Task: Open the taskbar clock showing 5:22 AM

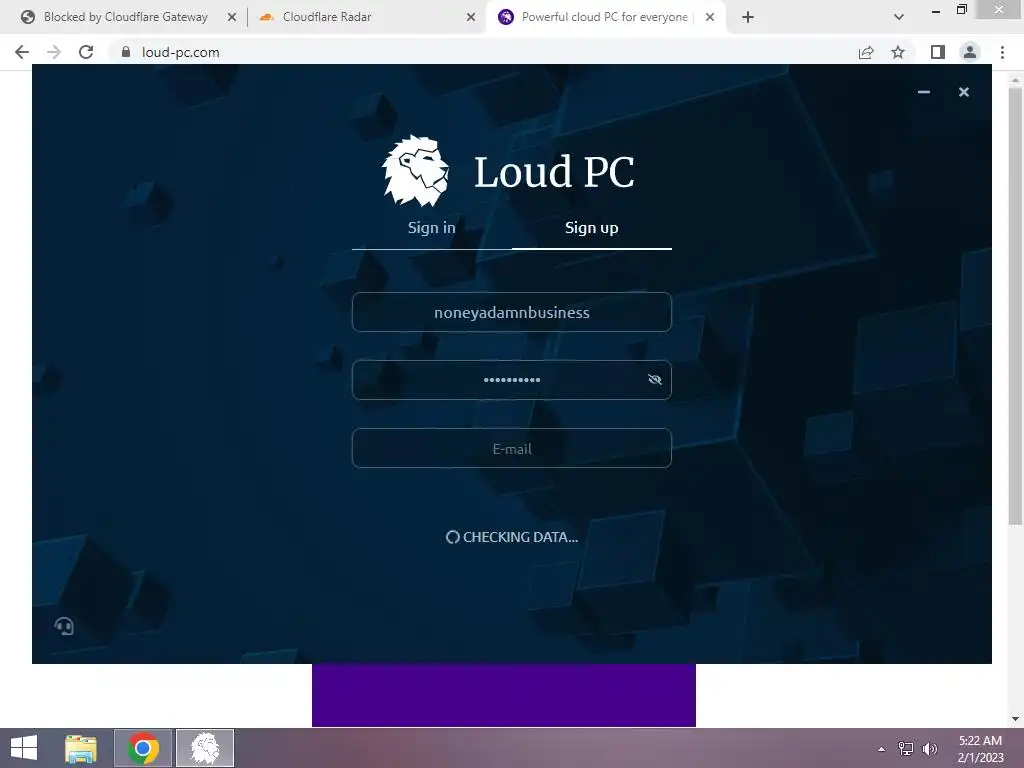Action: (x=980, y=749)
